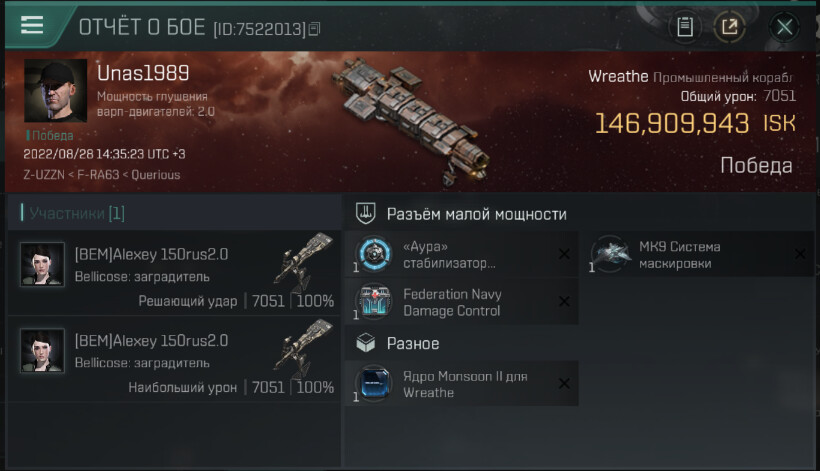The height and width of the screenshot is (471, 820).
Task: Copy the battle report ID icon
Action: point(314,29)
